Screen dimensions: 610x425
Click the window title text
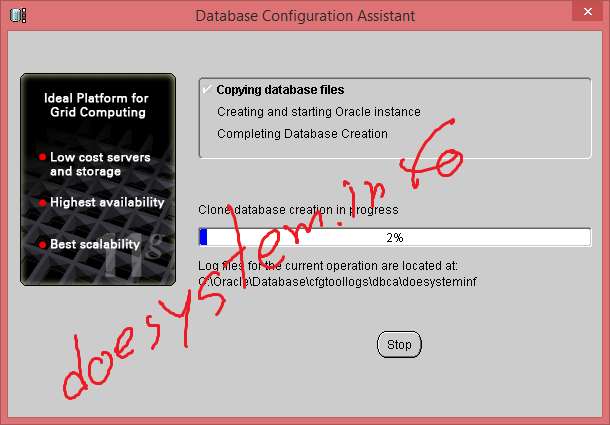point(305,16)
